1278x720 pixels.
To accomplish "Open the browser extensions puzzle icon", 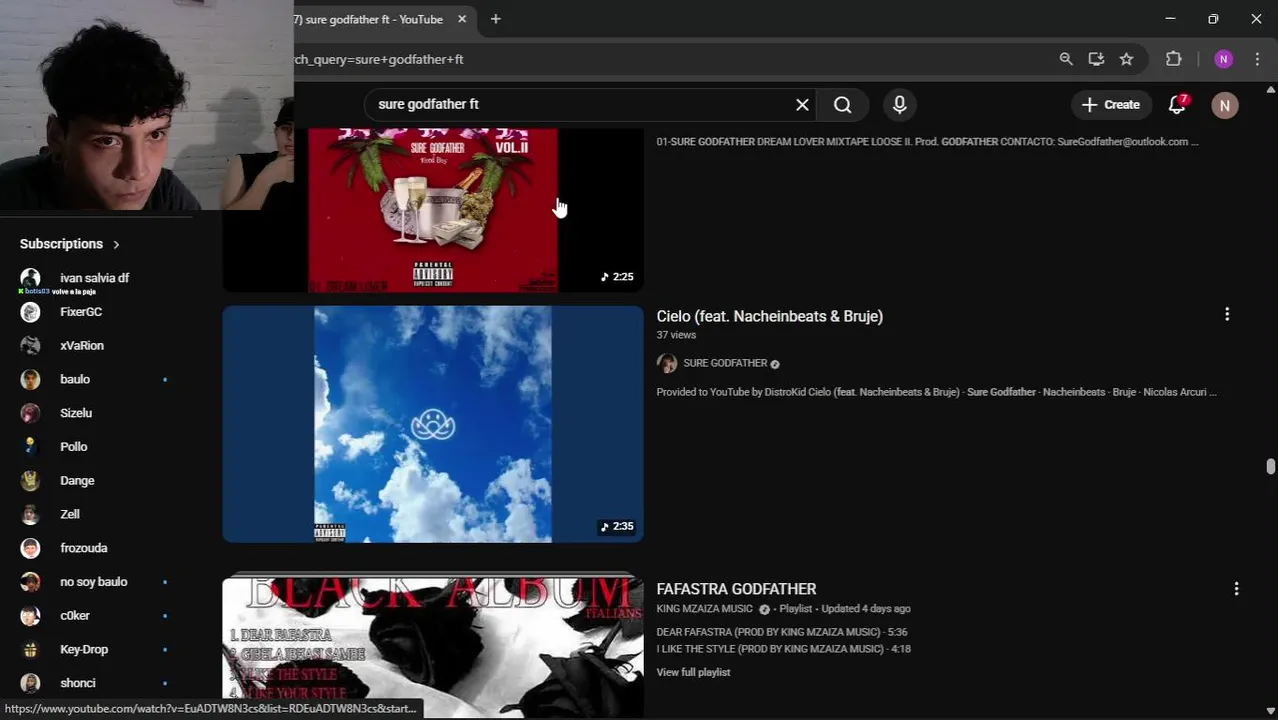I will pyautogui.click(x=1174, y=59).
